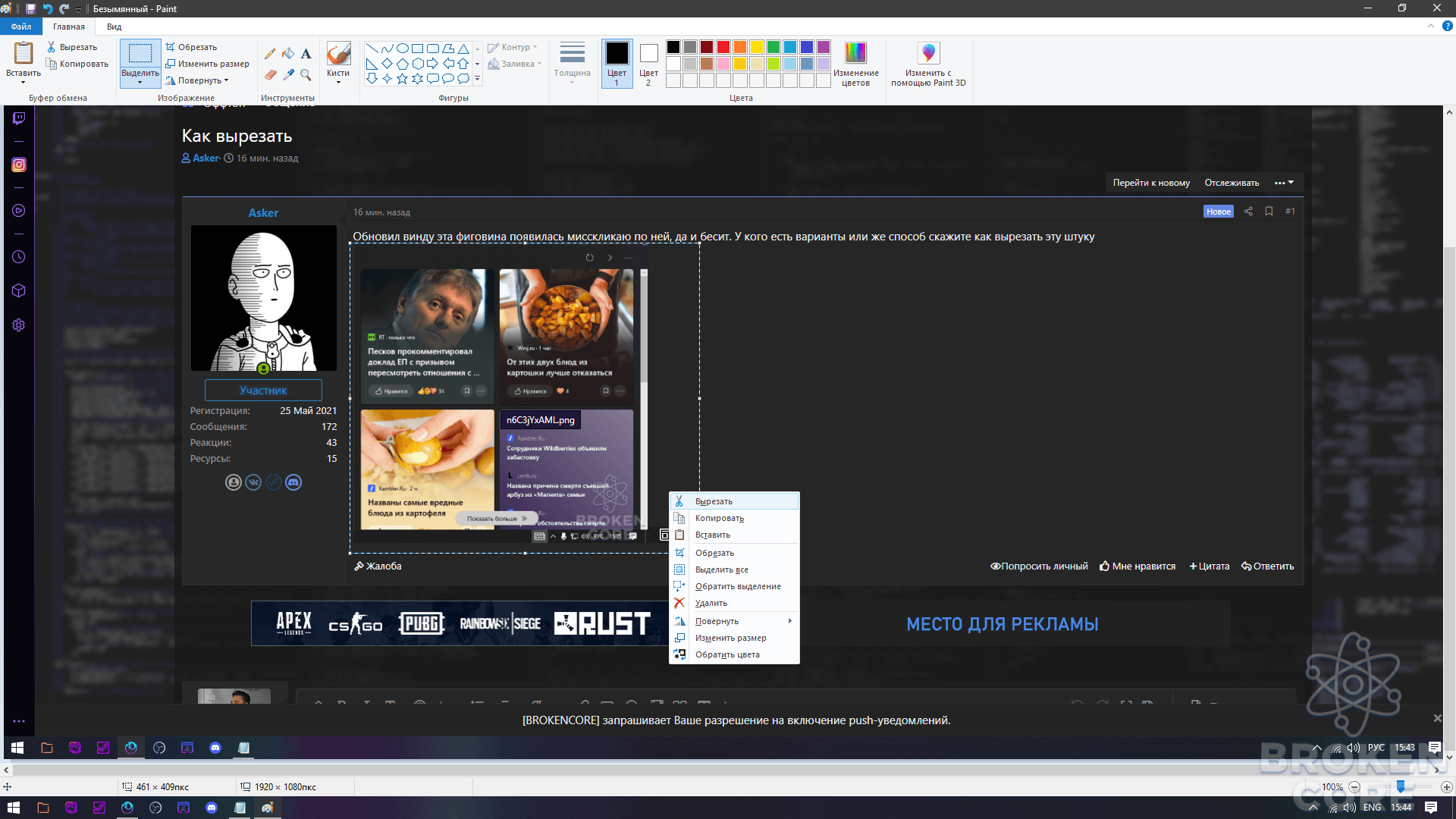Choose Invert color in context menu
This screenshot has width=1456, height=819.
pyautogui.click(x=734, y=654)
